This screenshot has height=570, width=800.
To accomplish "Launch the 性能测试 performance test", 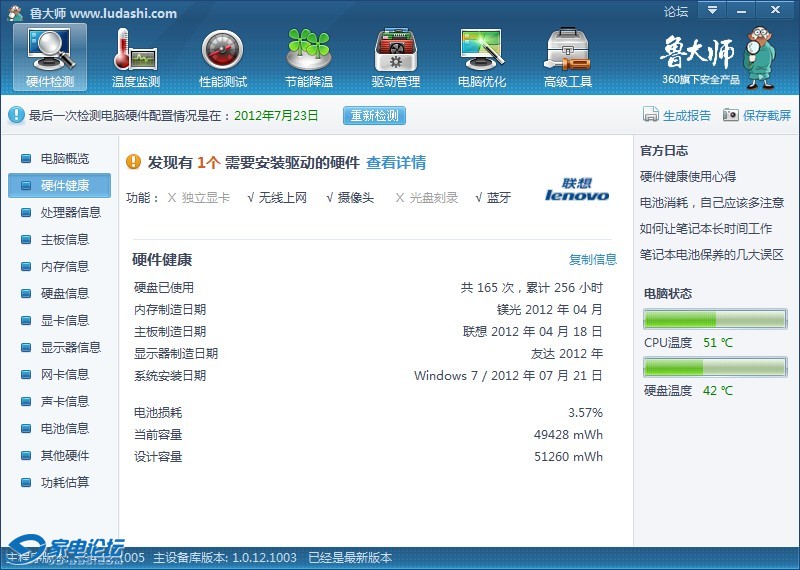I will 222,57.
